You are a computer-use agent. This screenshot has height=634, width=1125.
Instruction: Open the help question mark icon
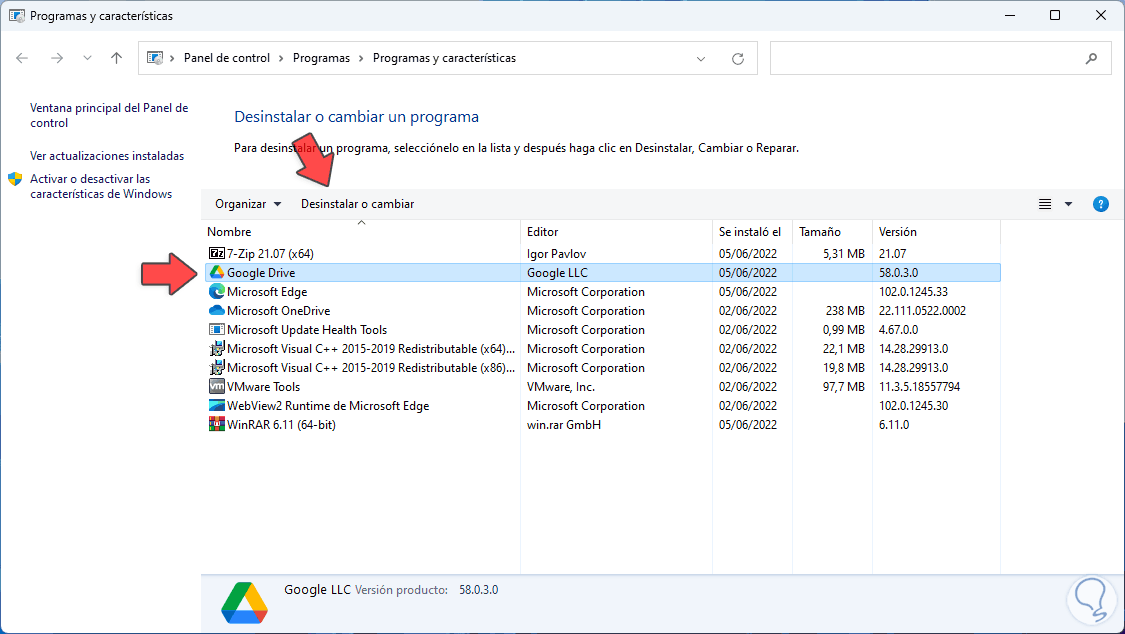point(1101,204)
